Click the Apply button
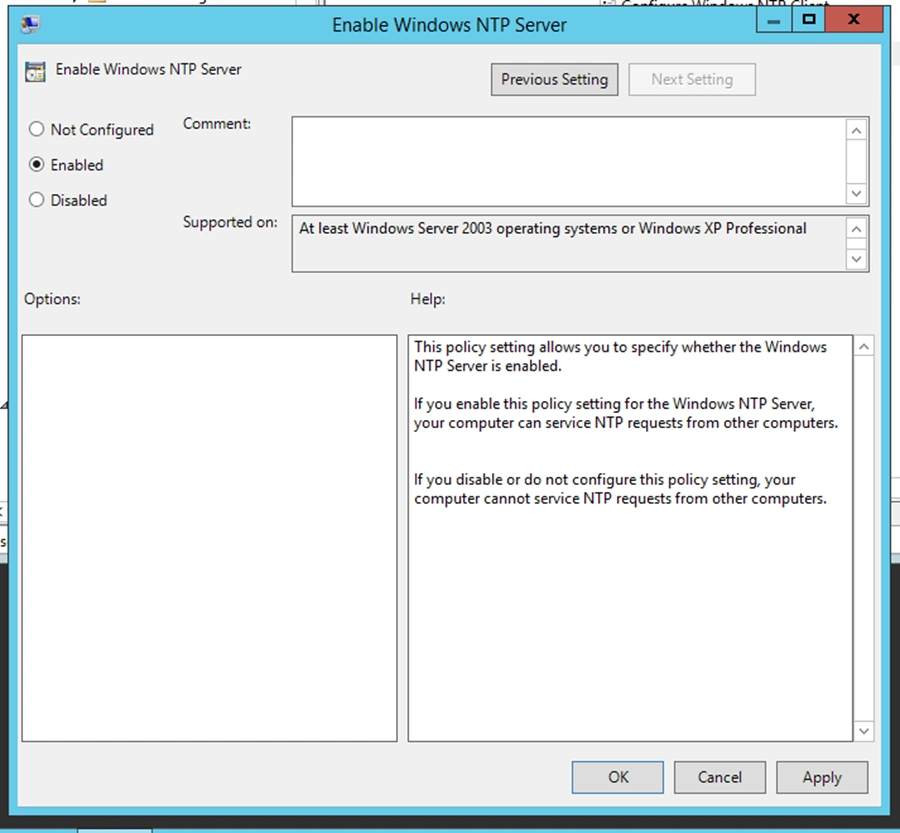The height and width of the screenshot is (833, 900). (822, 777)
